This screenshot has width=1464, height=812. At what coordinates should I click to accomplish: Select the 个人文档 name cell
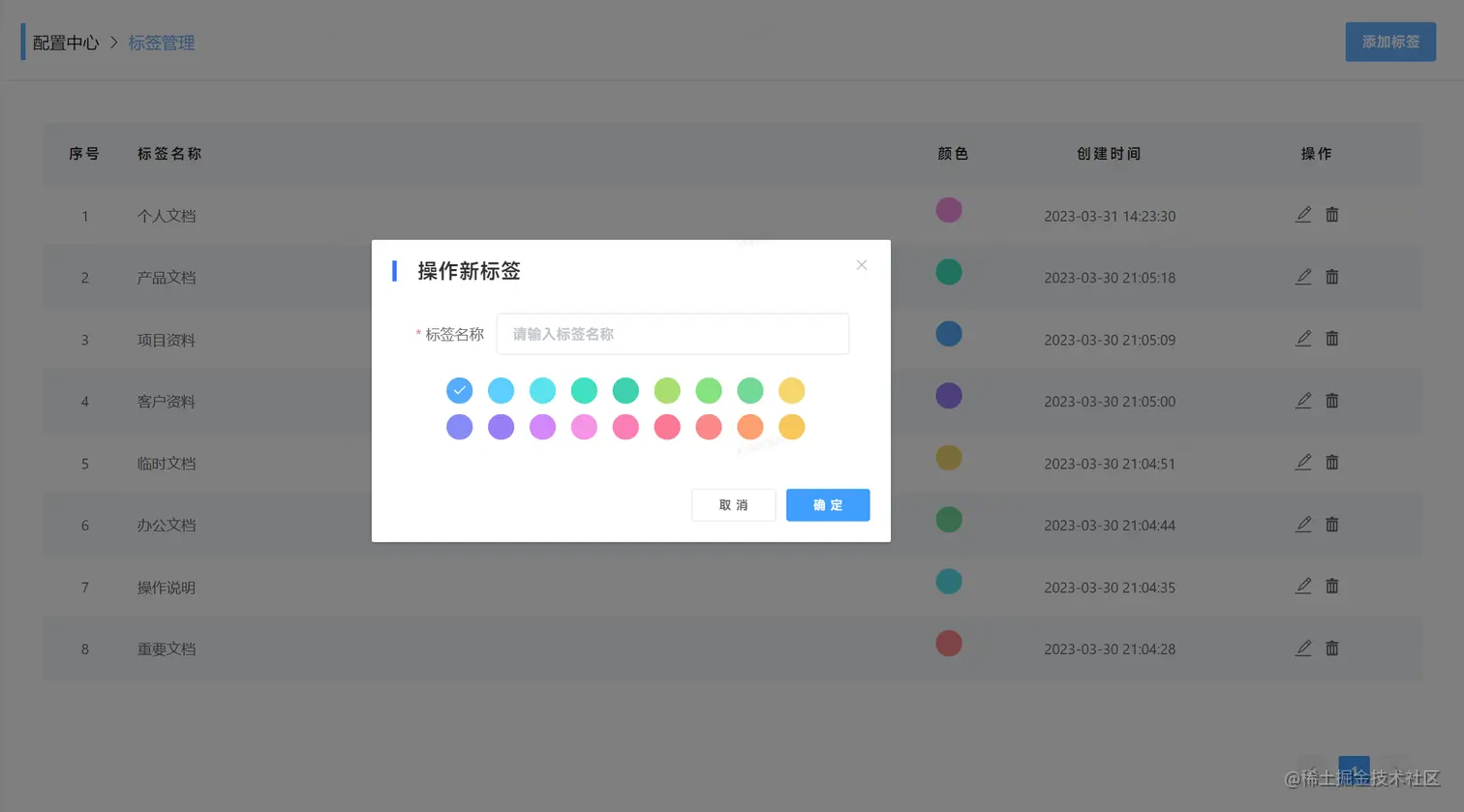(167, 216)
